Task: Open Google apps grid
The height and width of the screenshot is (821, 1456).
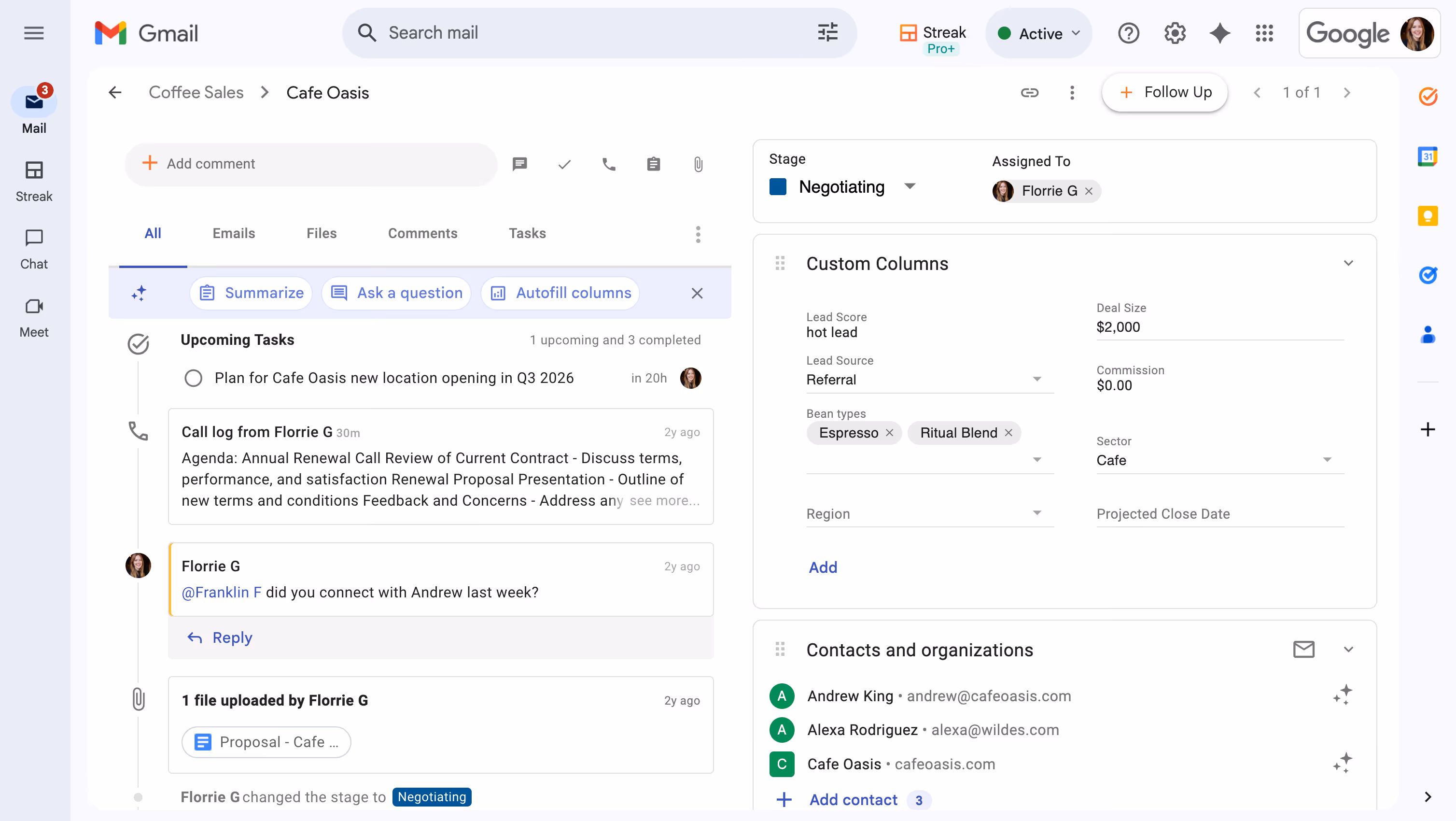Action: tap(1264, 33)
